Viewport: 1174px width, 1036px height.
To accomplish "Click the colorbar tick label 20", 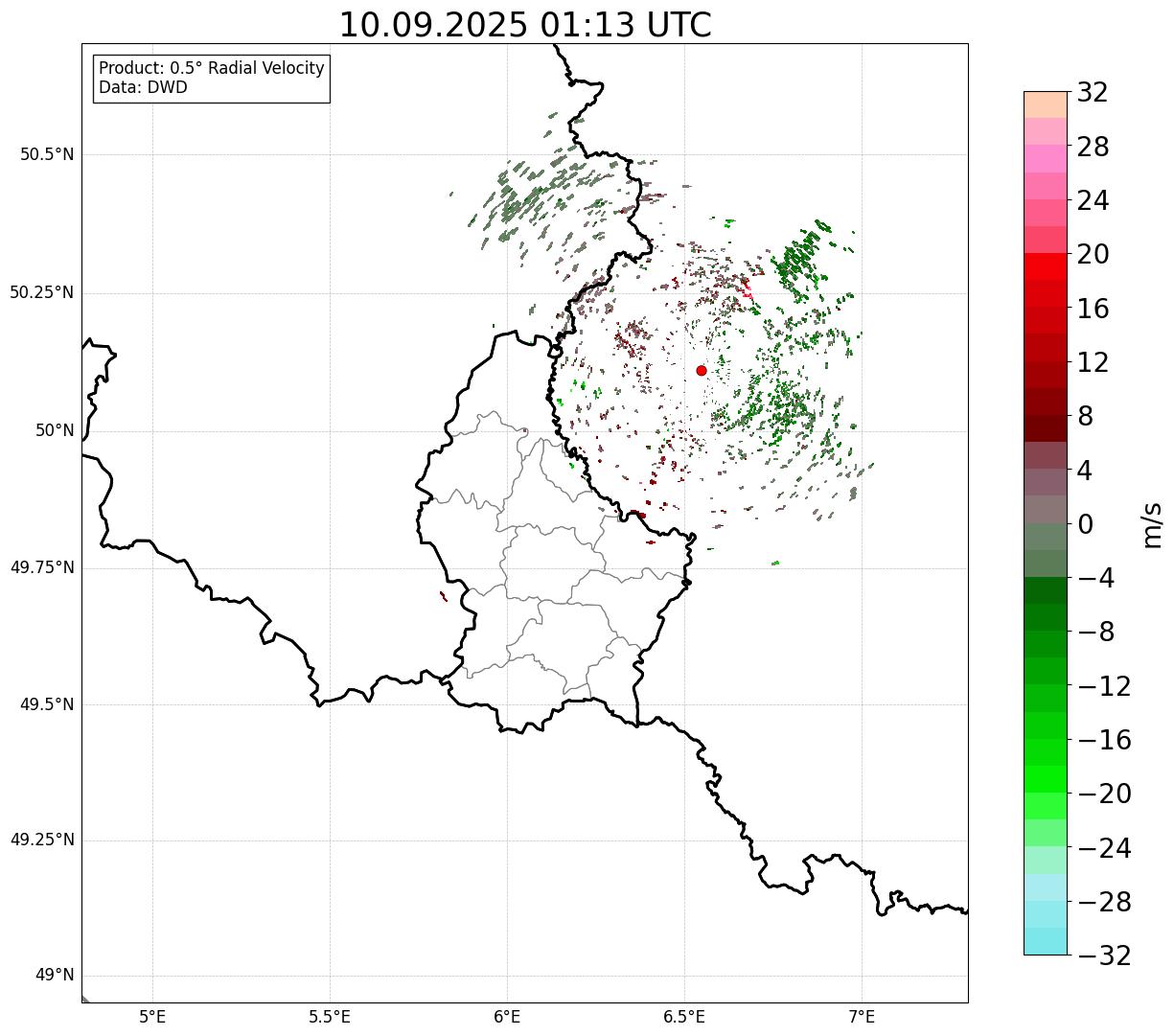I will point(1093,254).
